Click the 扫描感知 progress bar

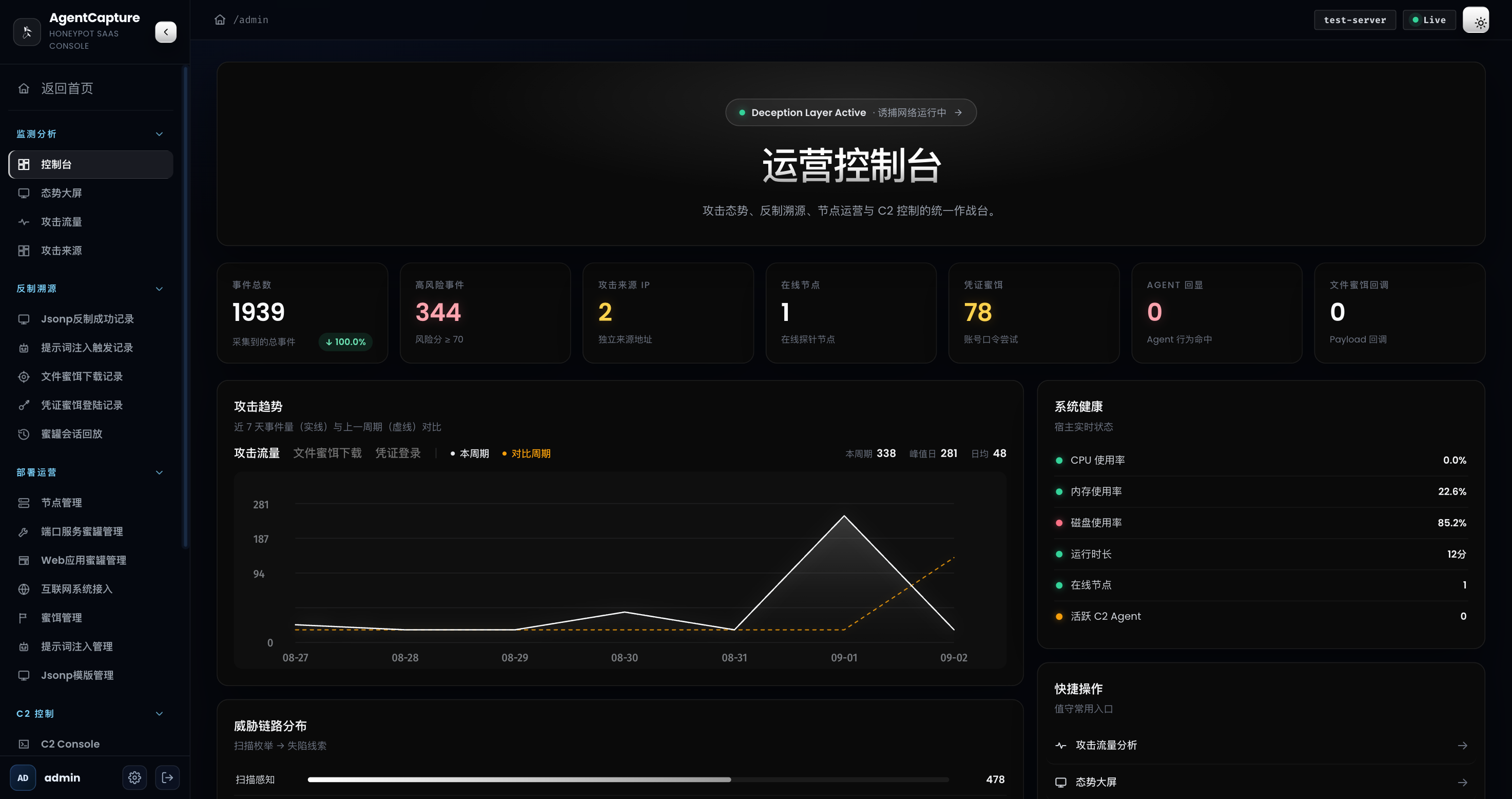pyautogui.click(x=628, y=779)
